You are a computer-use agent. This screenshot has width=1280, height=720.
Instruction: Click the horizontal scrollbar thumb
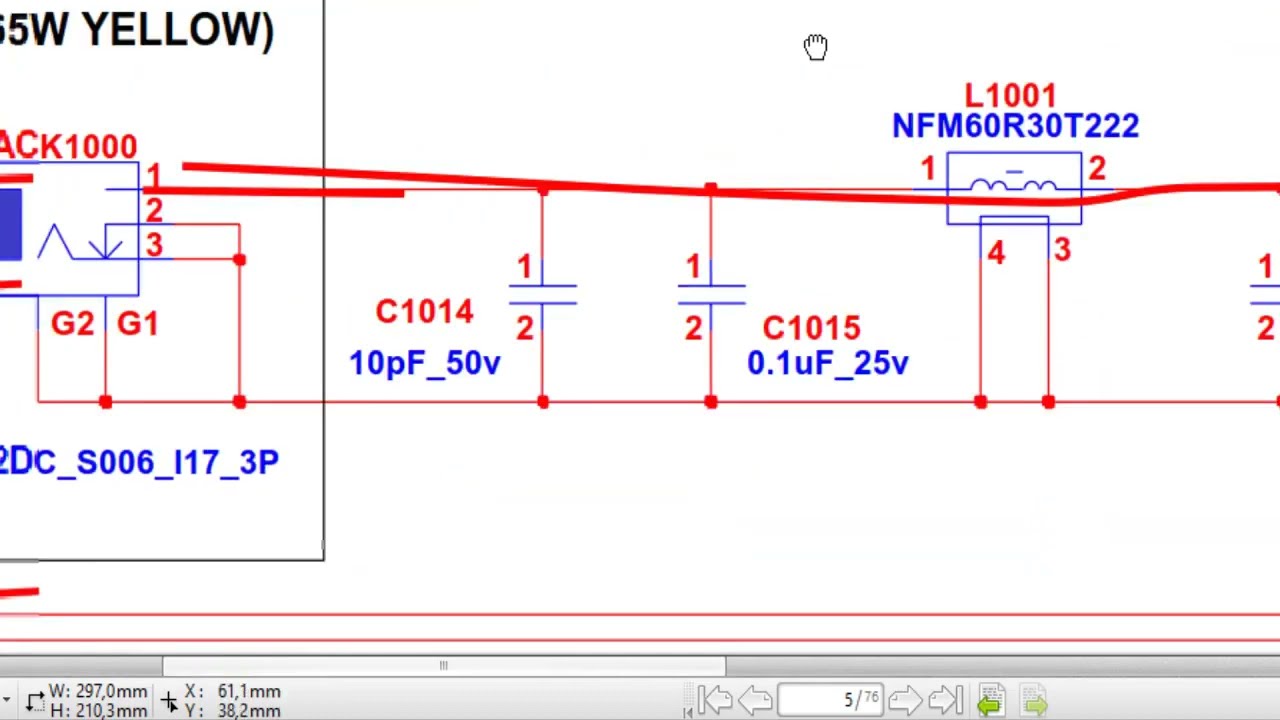click(x=443, y=665)
